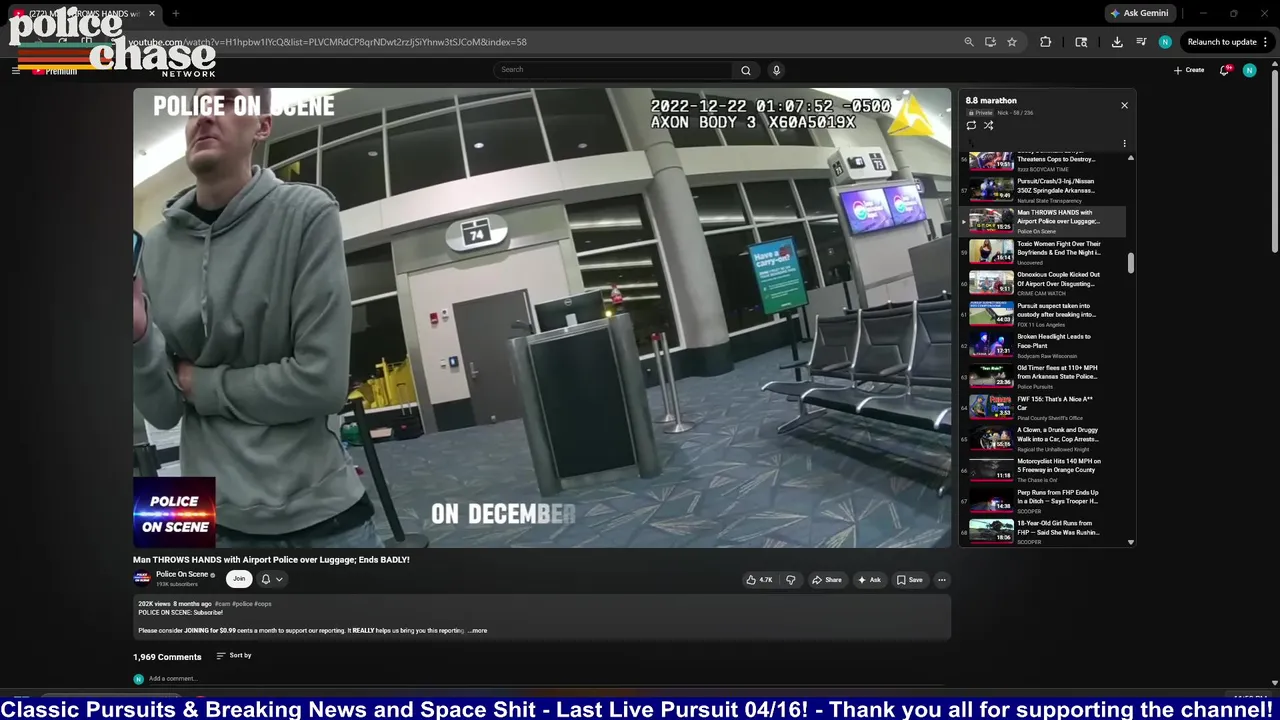This screenshot has width=1280, height=720.
Task: Click the YouTube search magnifier button
Action: [745, 70]
